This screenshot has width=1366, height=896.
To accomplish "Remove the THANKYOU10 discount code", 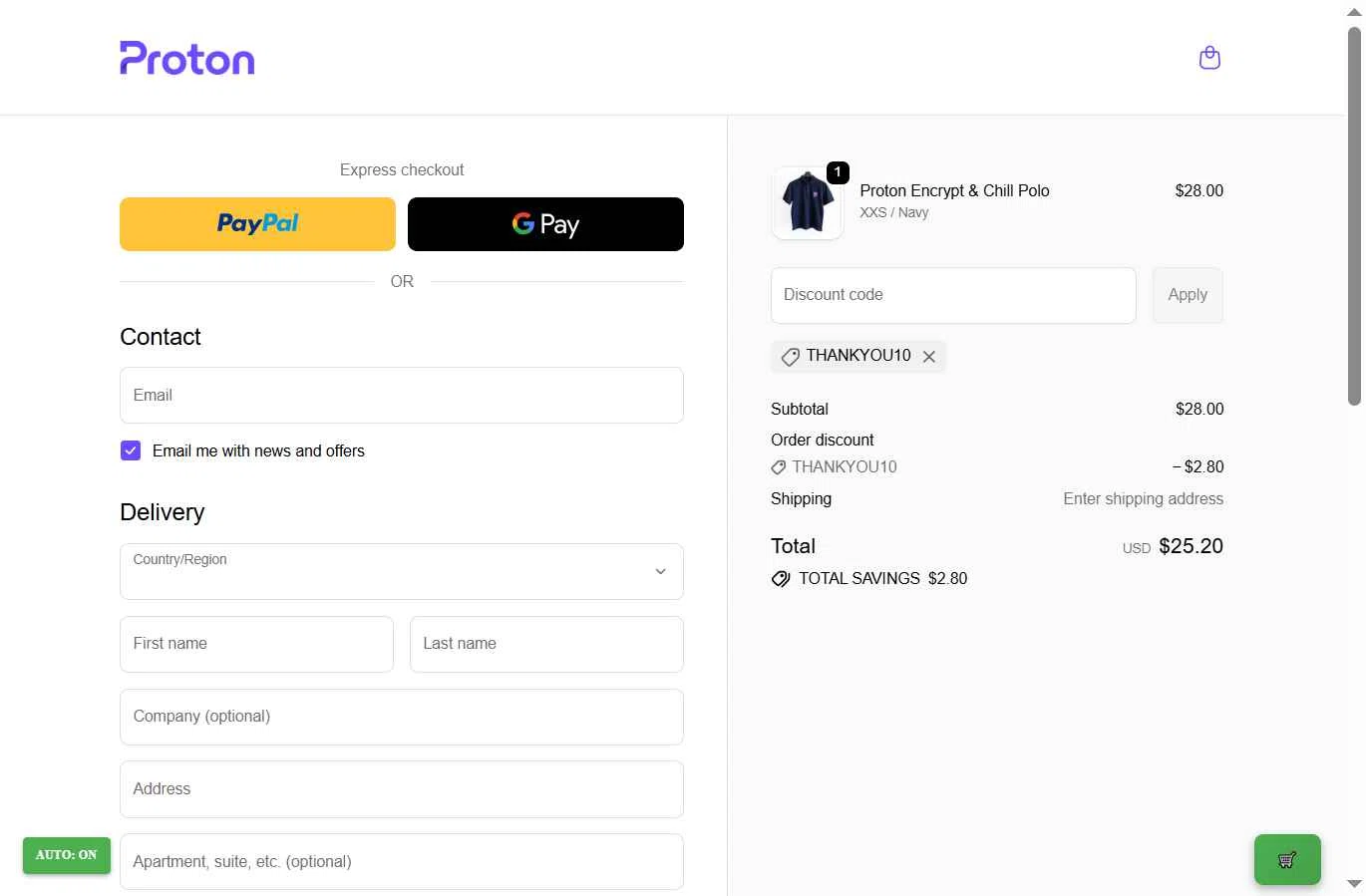I will (929, 357).
